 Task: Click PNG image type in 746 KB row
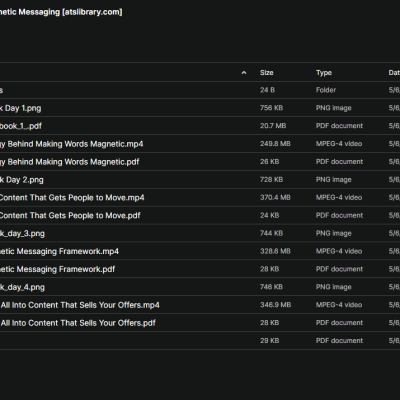334,287
